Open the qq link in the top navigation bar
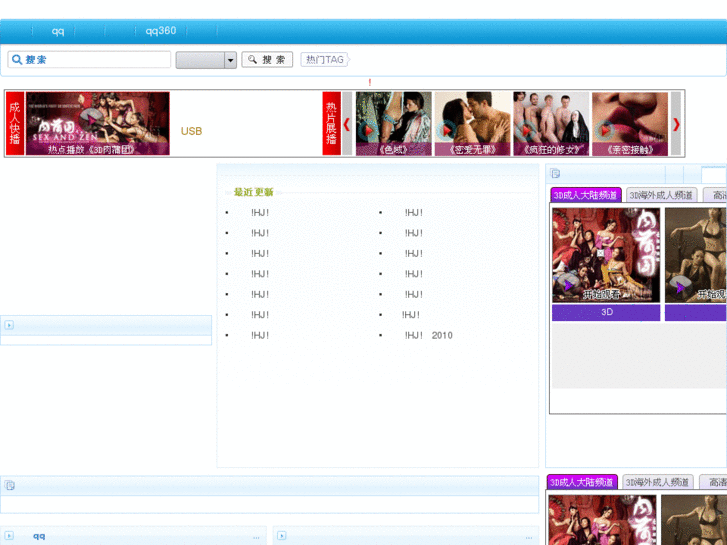 (x=58, y=31)
